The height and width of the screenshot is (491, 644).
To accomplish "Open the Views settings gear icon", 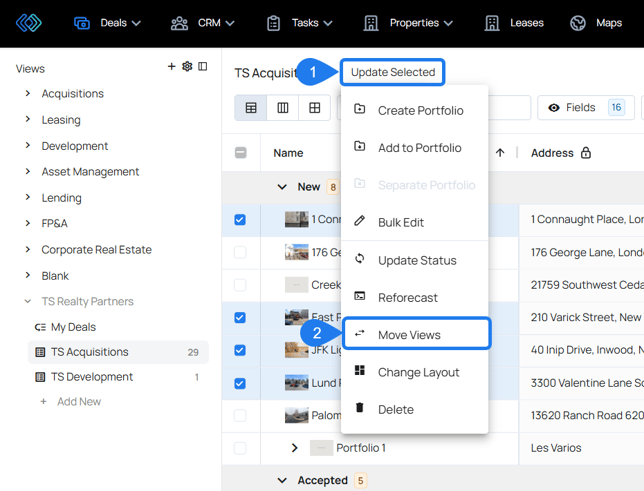I will 187,67.
